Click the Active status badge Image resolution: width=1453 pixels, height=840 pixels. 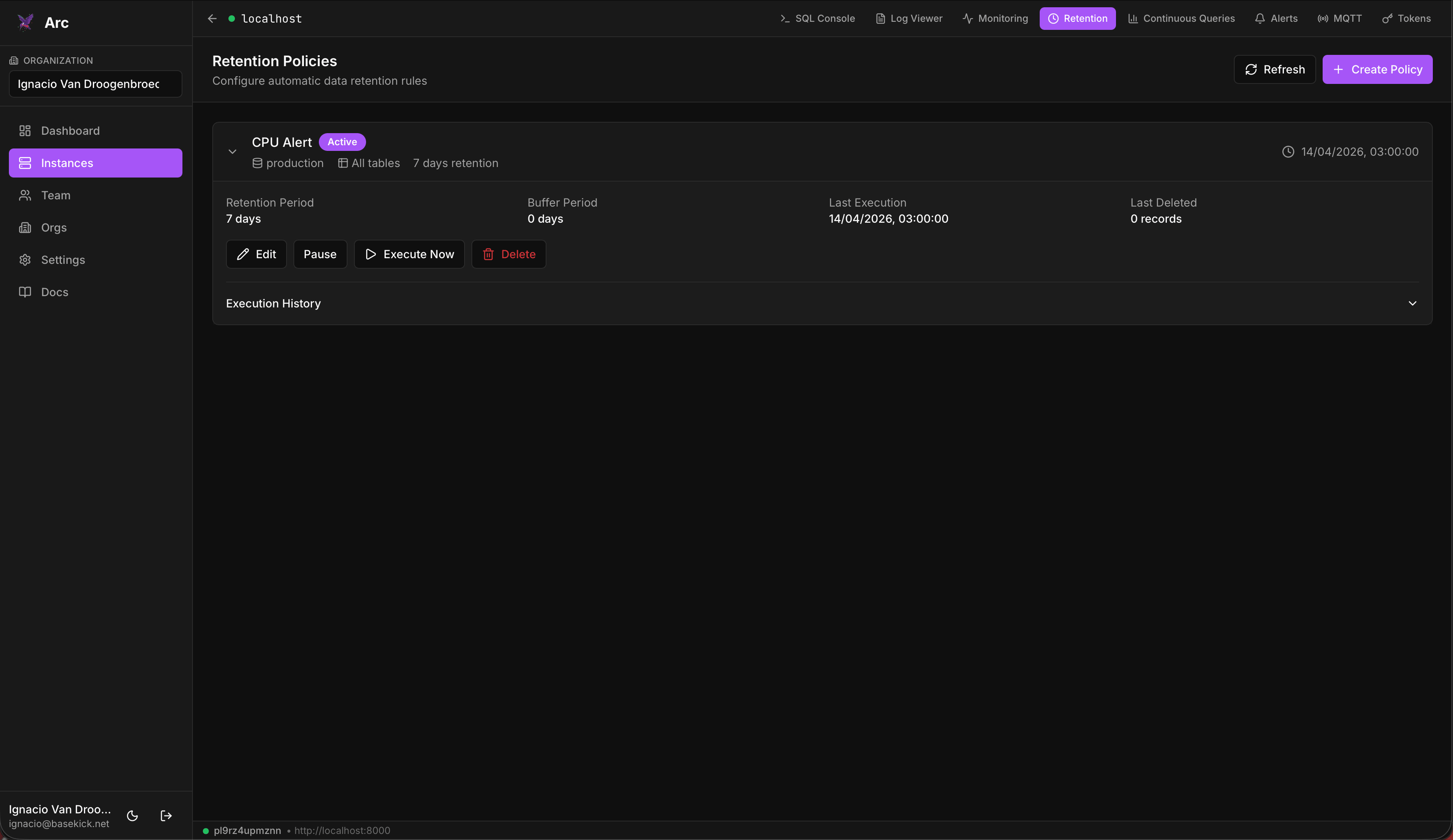pos(343,142)
